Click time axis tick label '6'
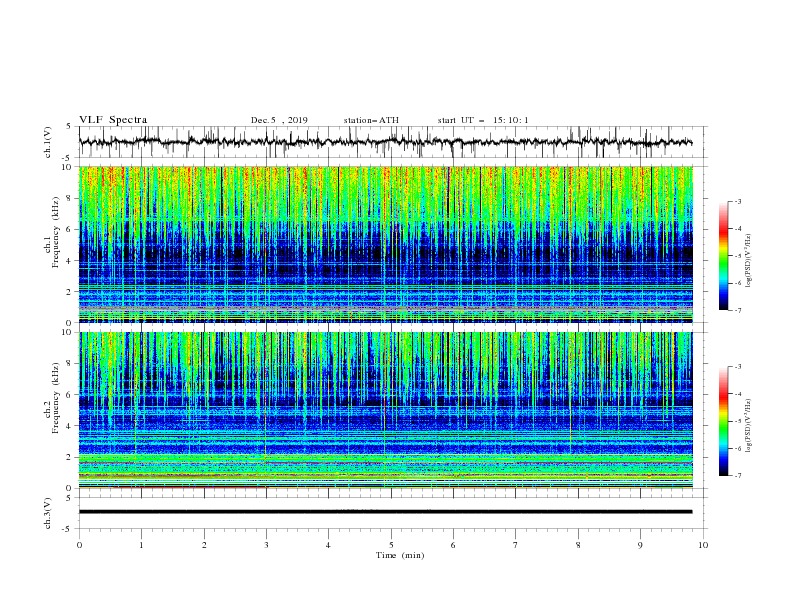The width and height of the screenshot is (792, 612). click(x=453, y=545)
